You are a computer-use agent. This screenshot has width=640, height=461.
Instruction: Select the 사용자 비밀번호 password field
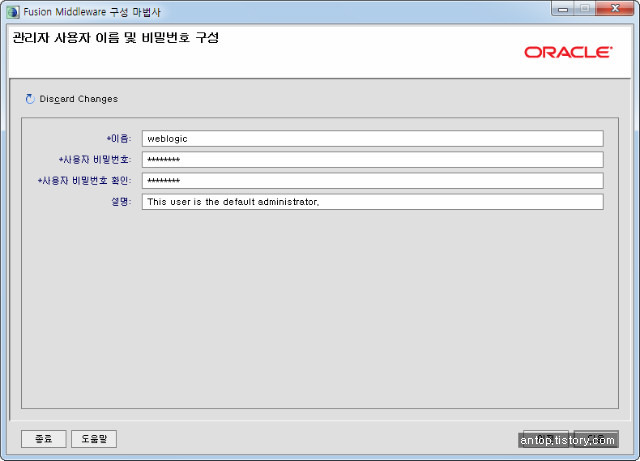click(x=372, y=160)
